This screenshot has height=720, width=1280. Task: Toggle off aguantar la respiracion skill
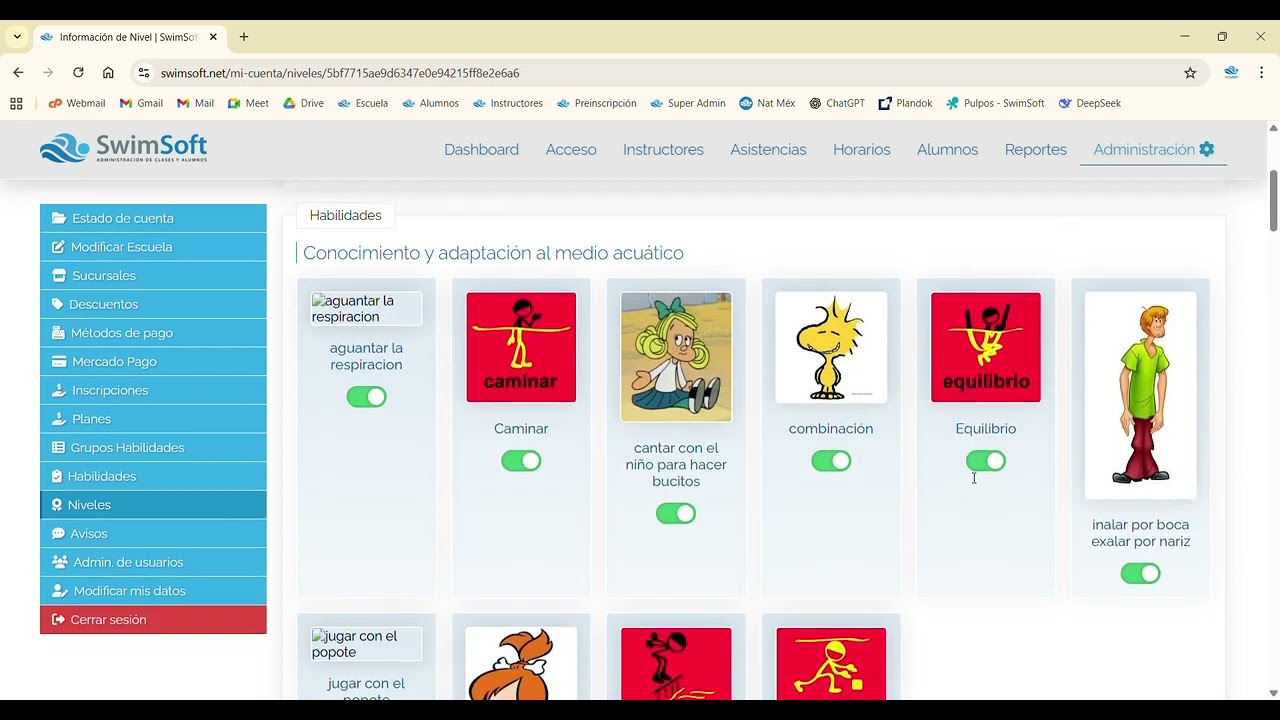(366, 397)
